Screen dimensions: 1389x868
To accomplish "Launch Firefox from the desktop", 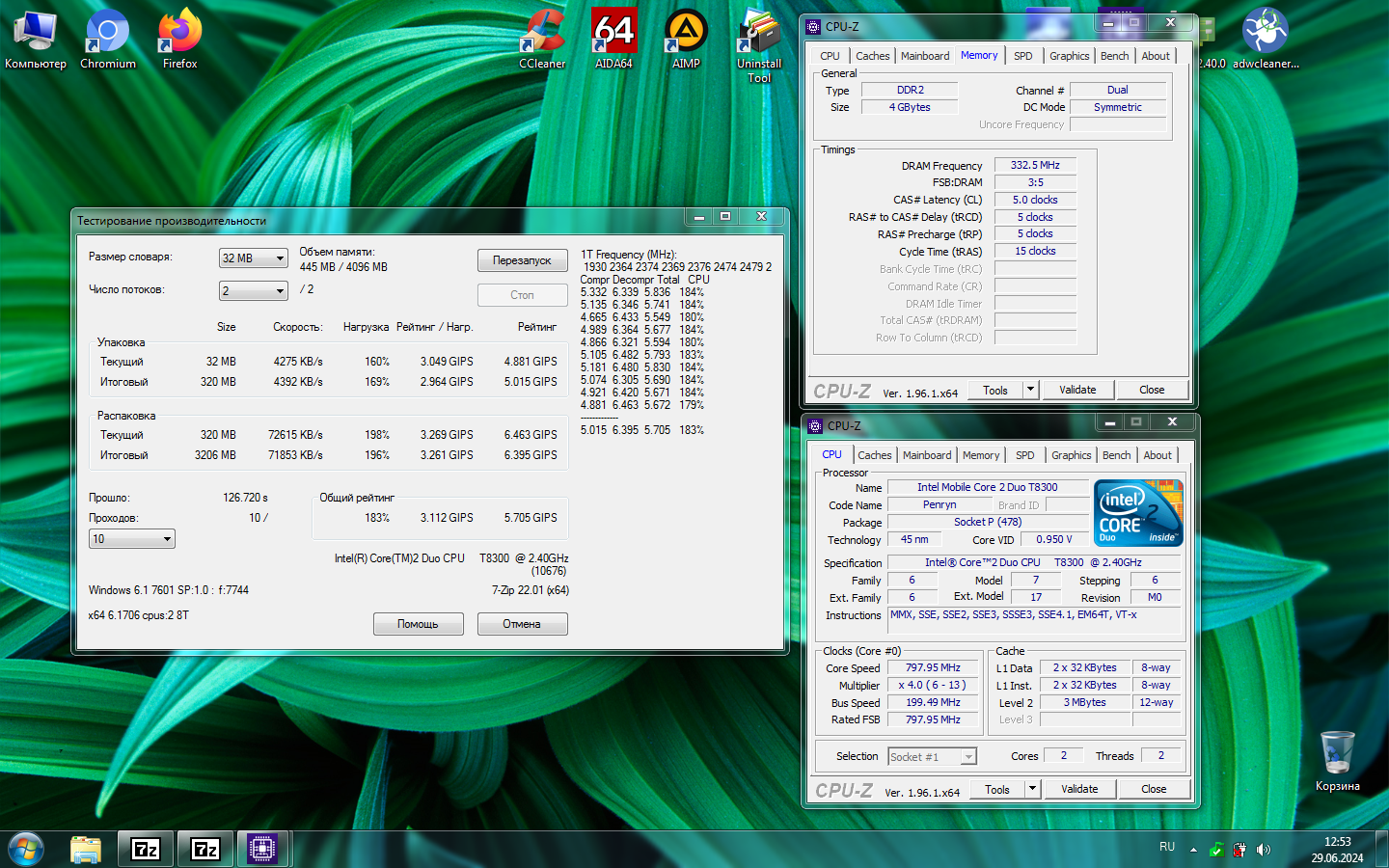I will pyautogui.click(x=179, y=41).
